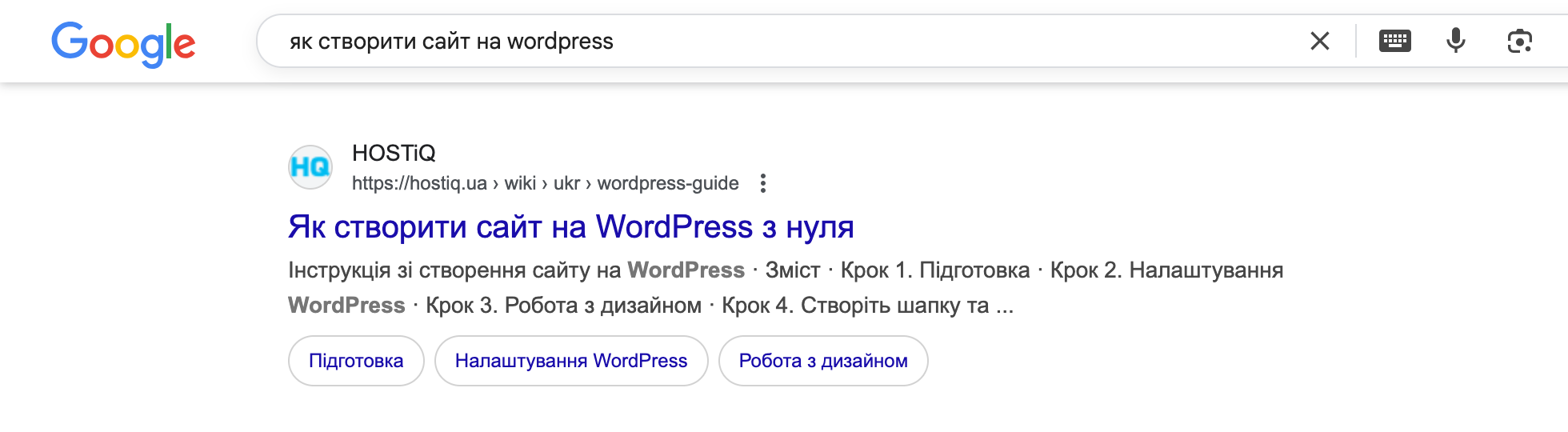Jump to 'Робота з дизайном' section chip

pyautogui.click(x=823, y=361)
